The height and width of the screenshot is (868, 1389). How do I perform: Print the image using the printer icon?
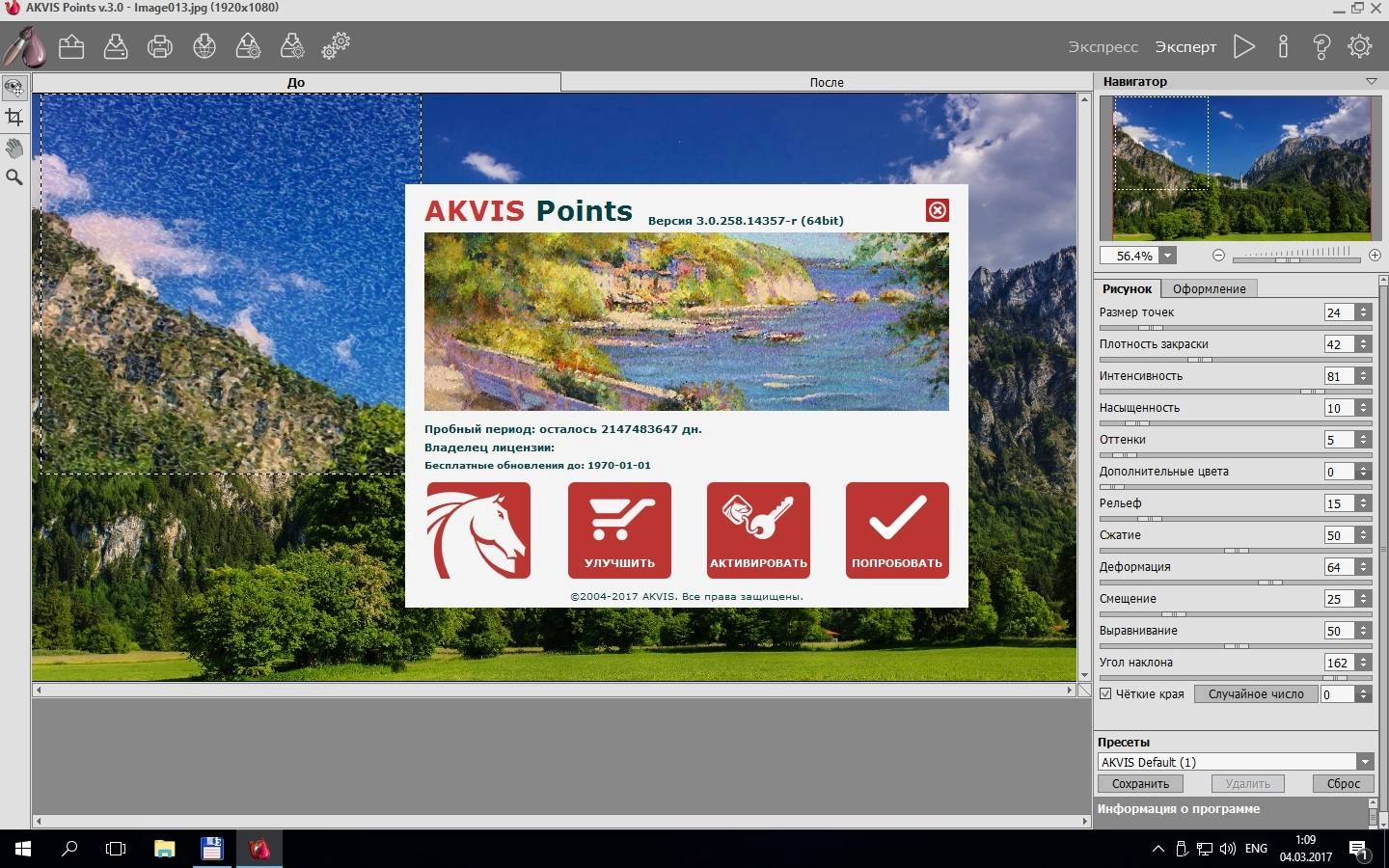pos(160,46)
